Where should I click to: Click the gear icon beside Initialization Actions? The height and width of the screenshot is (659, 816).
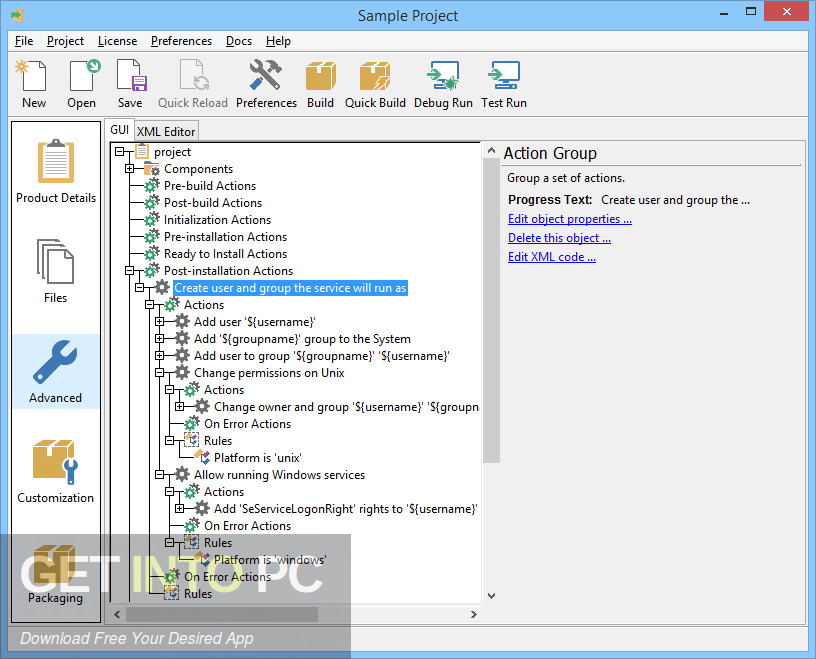coord(151,220)
